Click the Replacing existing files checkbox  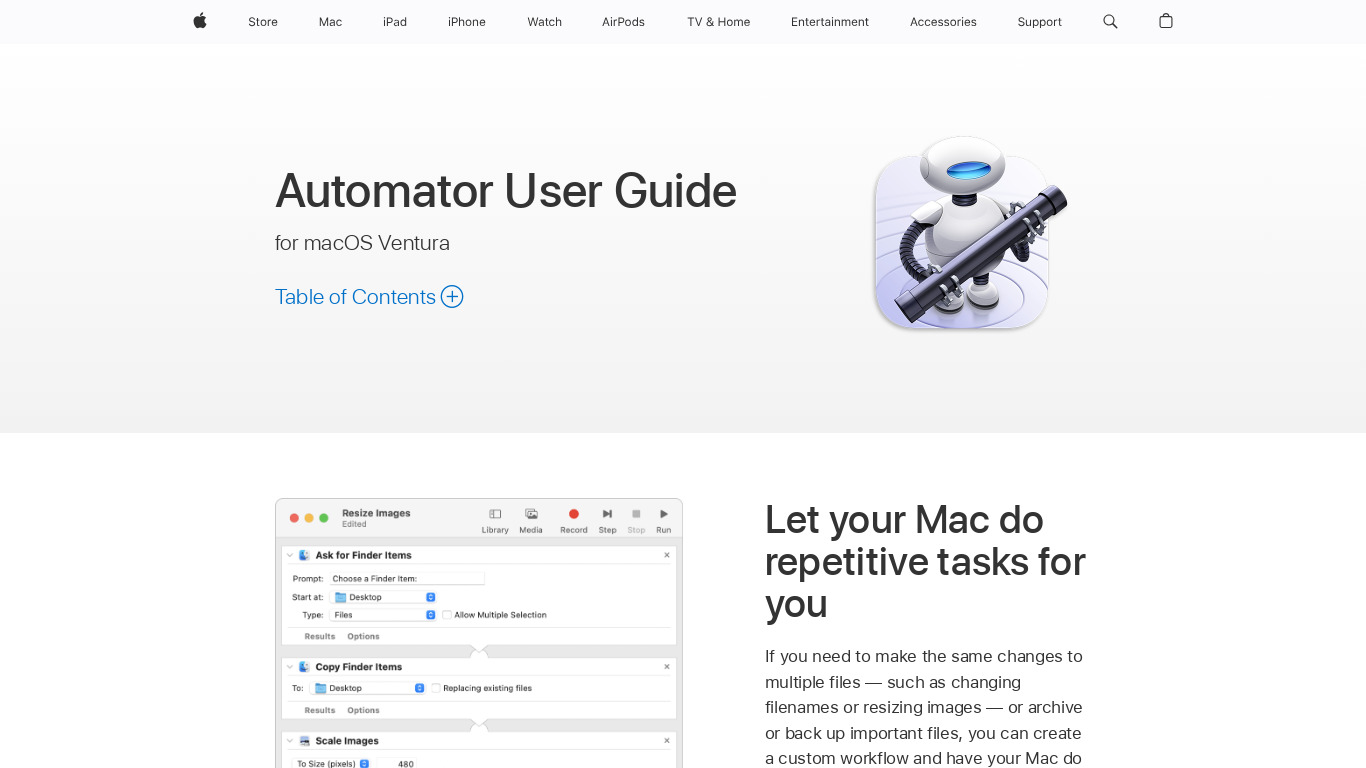436,688
